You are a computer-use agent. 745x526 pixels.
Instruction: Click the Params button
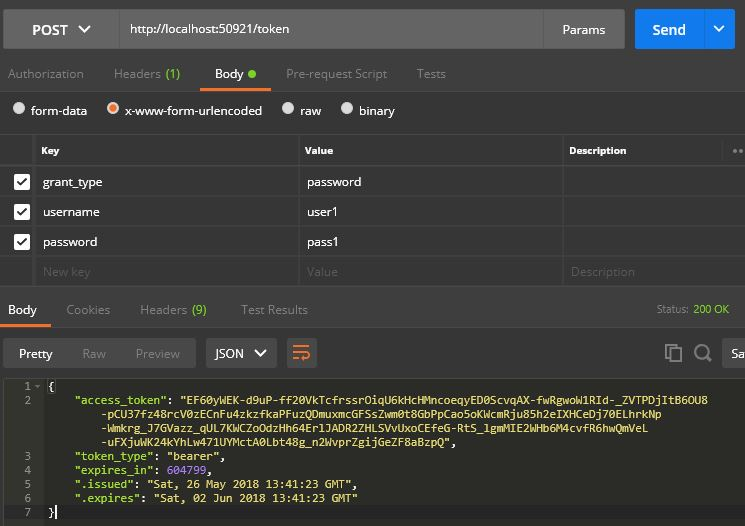point(584,30)
